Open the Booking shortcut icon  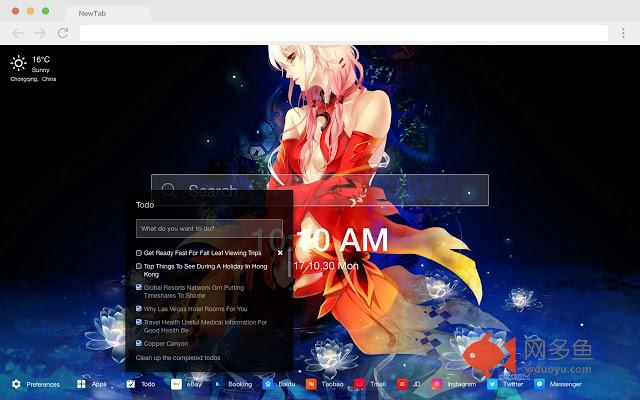pos(218,384)
